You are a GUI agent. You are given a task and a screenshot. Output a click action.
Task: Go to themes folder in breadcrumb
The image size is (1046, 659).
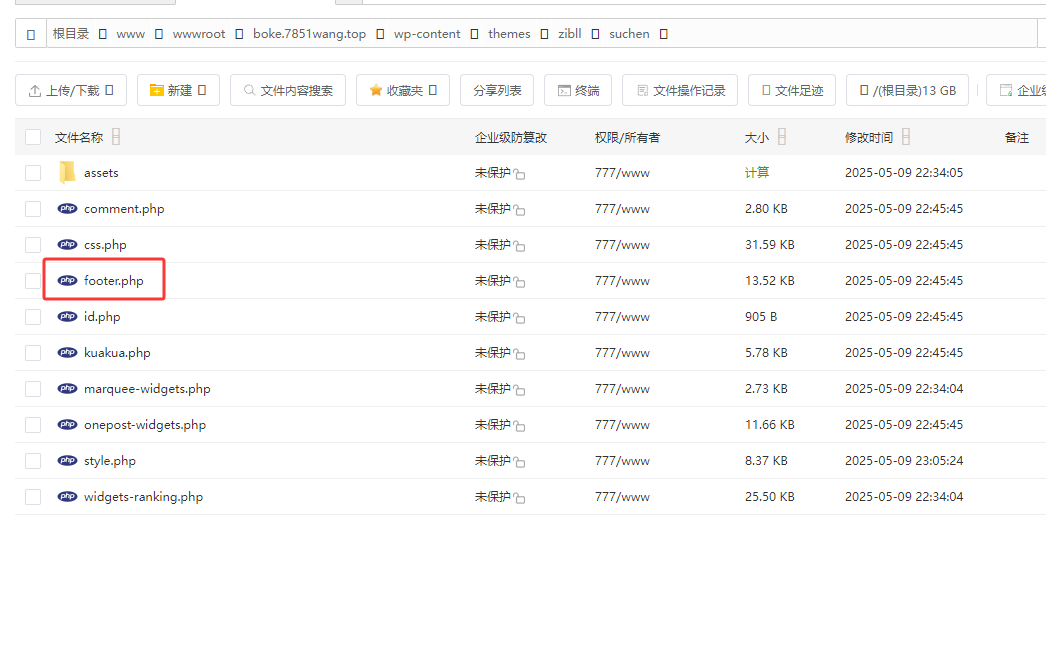point(509,34)
